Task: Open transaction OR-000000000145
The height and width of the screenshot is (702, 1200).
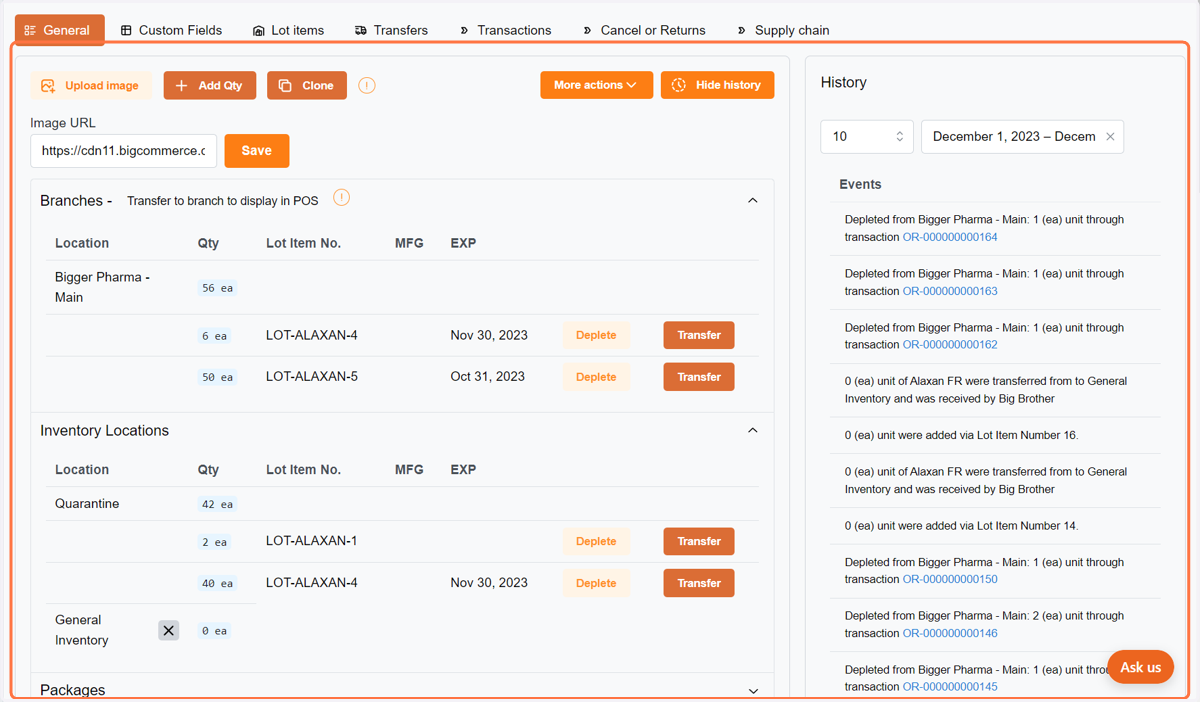Action: [950, 687]
